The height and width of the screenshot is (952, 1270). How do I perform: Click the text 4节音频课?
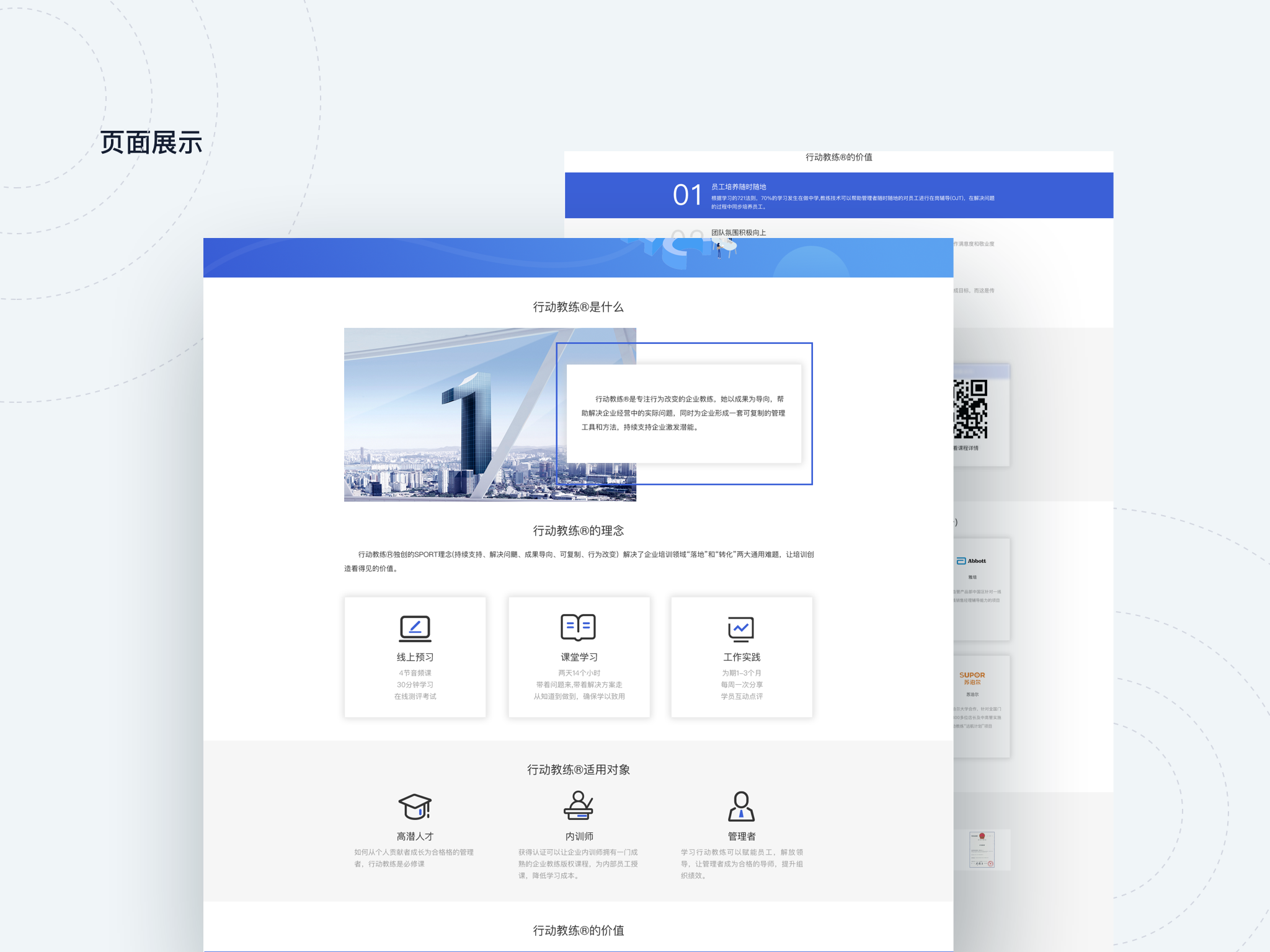(415, 673)
